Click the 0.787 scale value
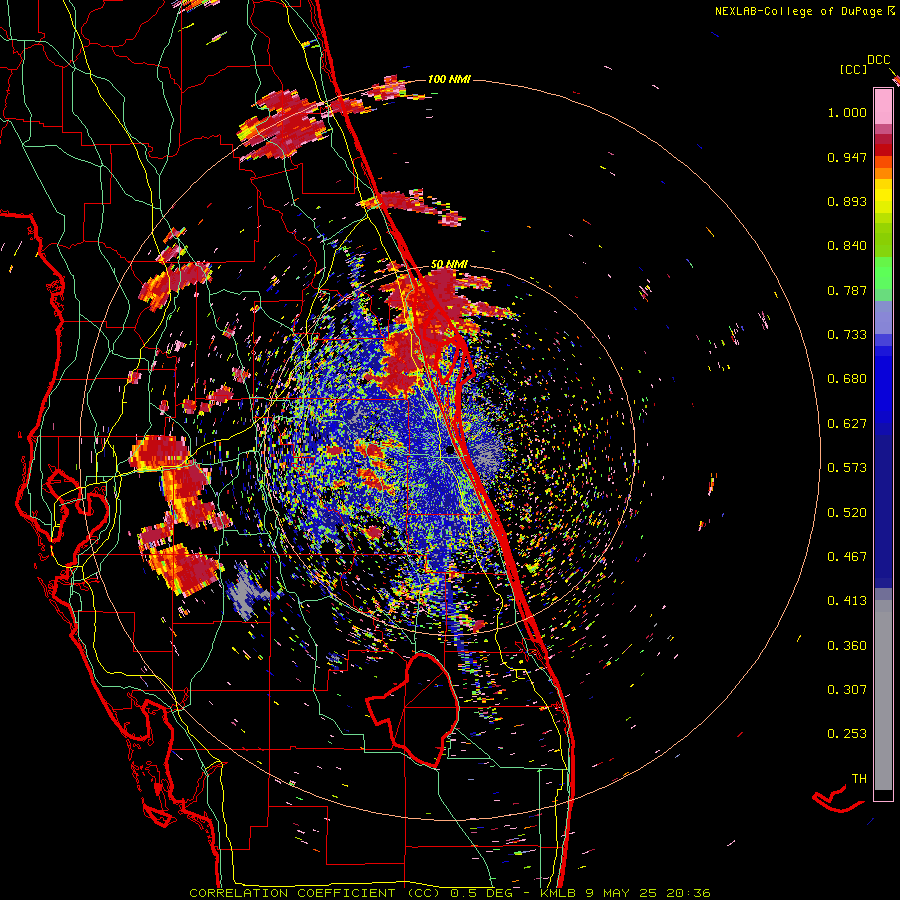The width and height of the screenshot is (900, 900). [847, 290]
